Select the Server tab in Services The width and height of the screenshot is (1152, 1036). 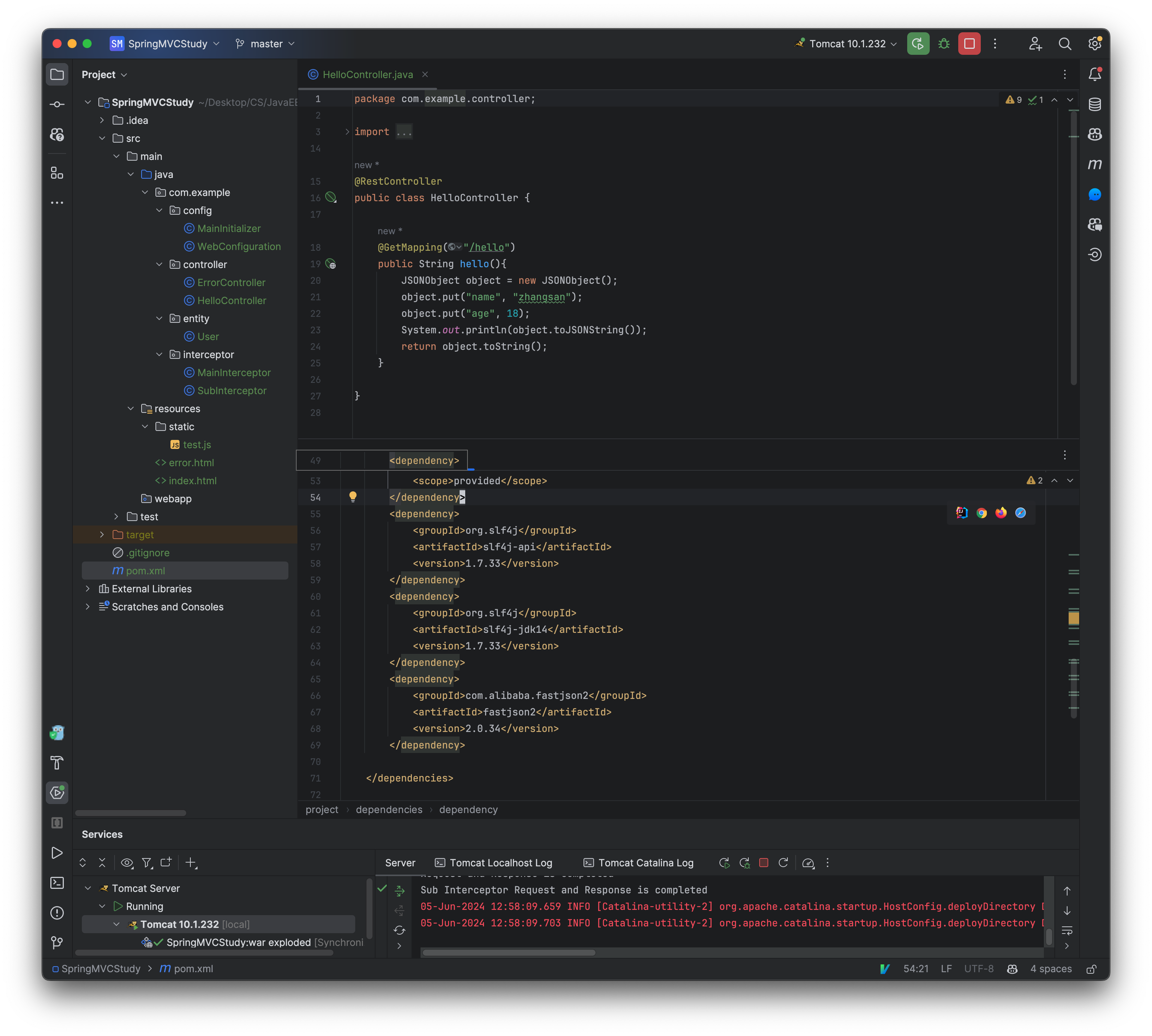click(x=400, y=862)
